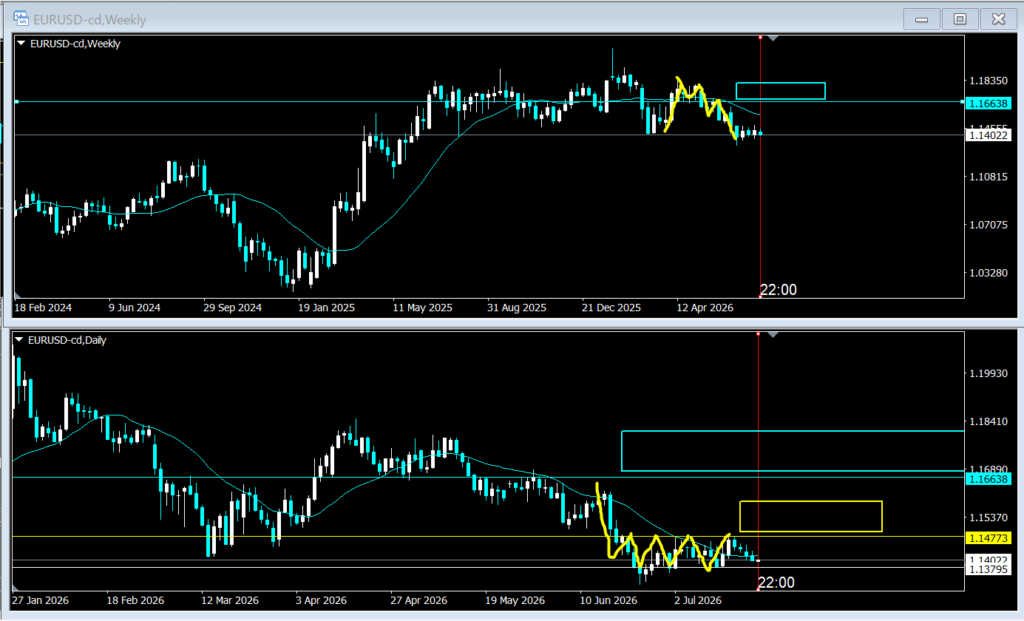Click the 27 Apr 2026 date label
Image resolution: width=1024 pixels, height=621 pixels.
click(419, 600)
